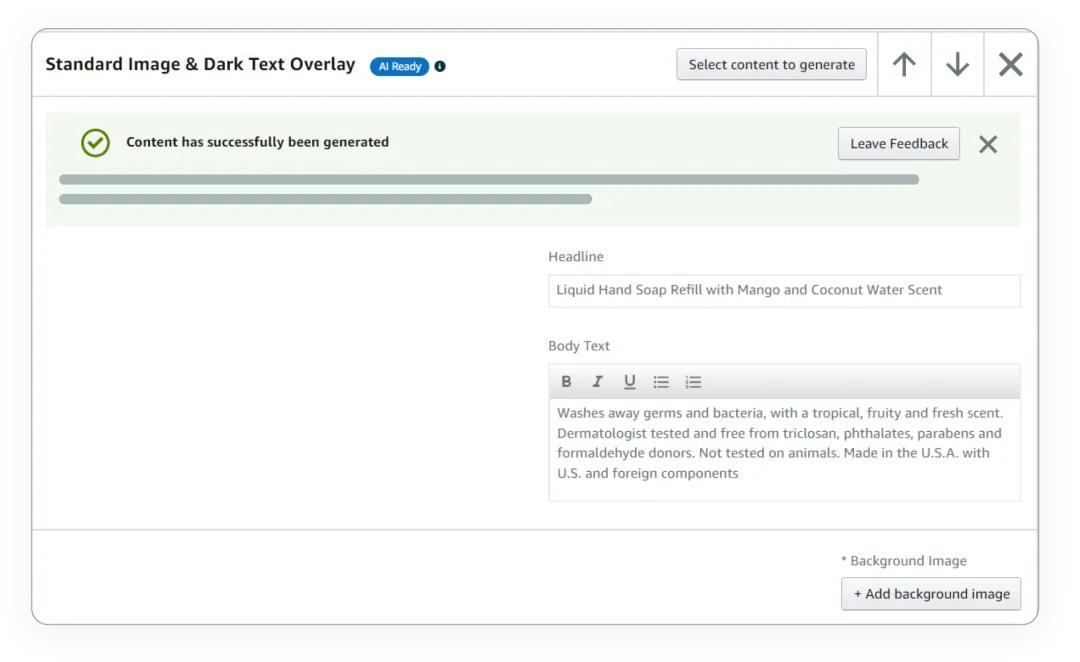This screenshot has height=662, width=1080.
Task: Toggle bold formatting in Body Text
Action: [x=566, y=382]
